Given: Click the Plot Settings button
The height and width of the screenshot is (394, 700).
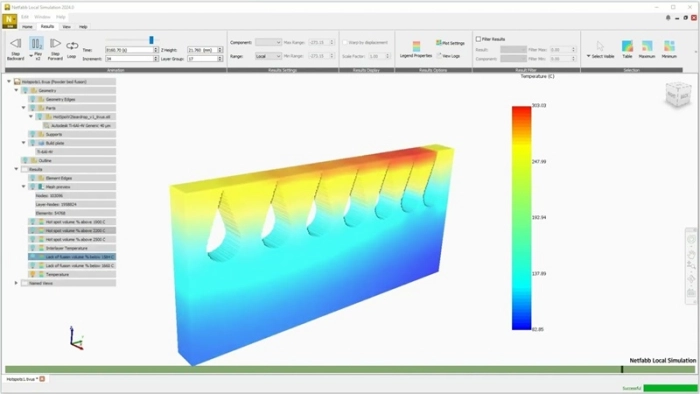Looking at the screenshot, I should [450, 43].
